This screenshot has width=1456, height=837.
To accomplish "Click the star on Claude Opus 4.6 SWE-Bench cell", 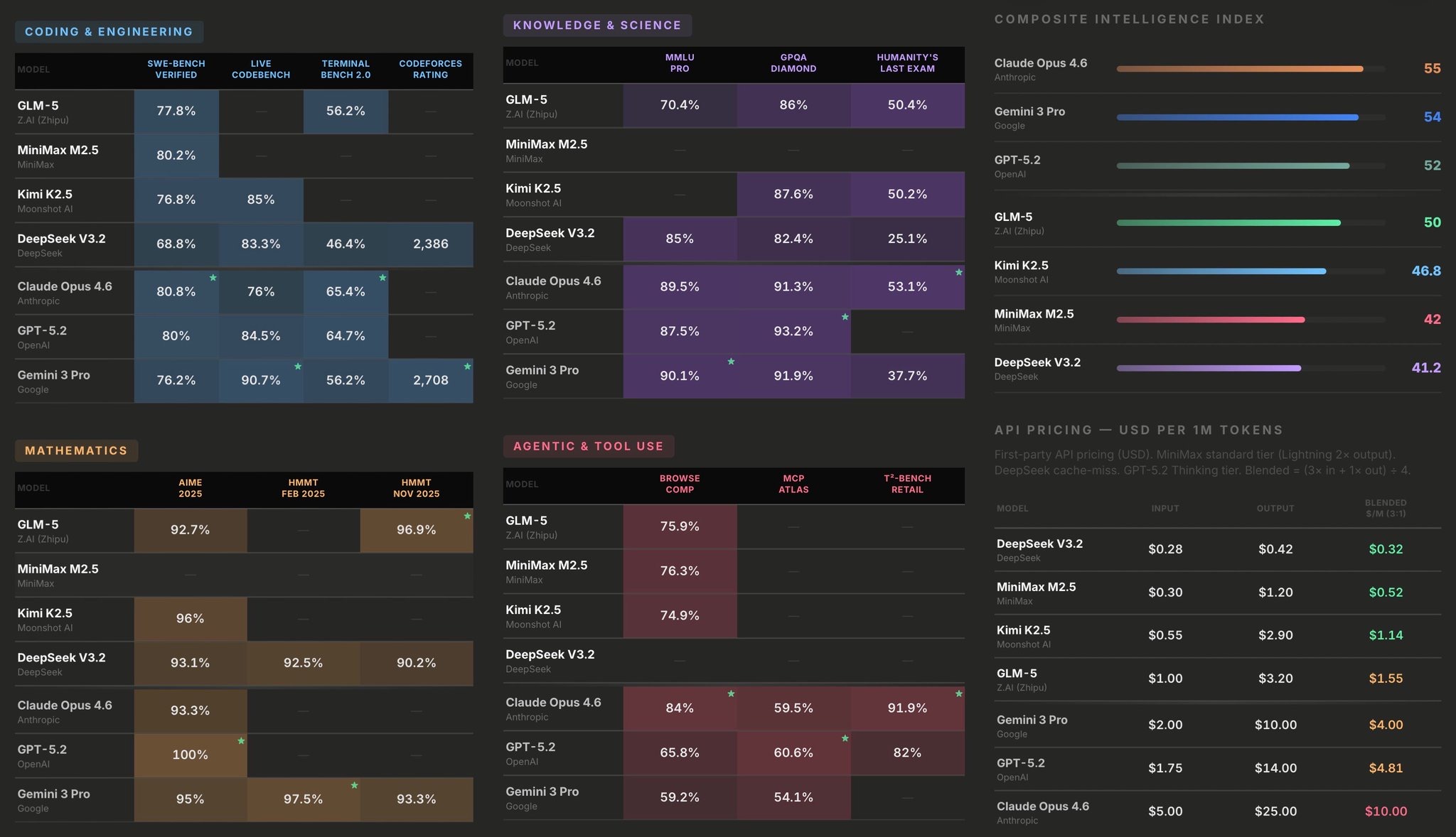I will click(x=213, y=278).
